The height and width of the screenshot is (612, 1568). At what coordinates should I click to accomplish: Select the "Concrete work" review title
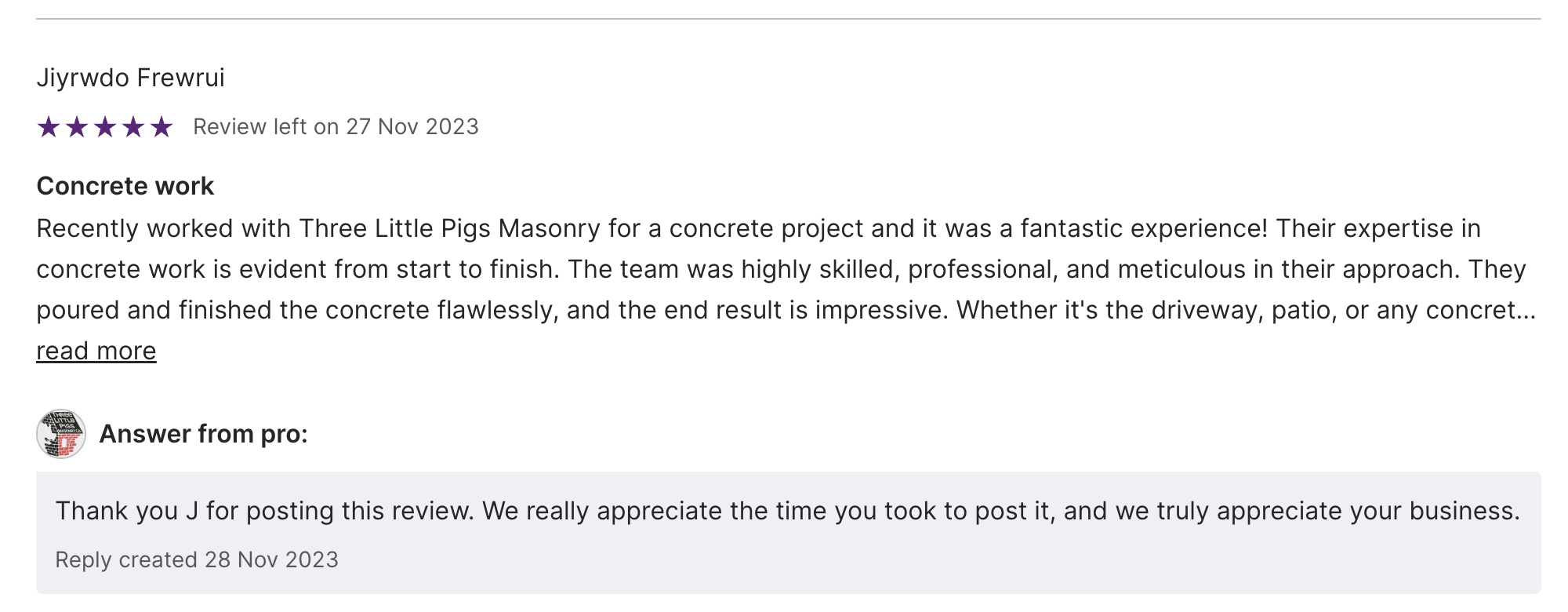coord(125,186)
